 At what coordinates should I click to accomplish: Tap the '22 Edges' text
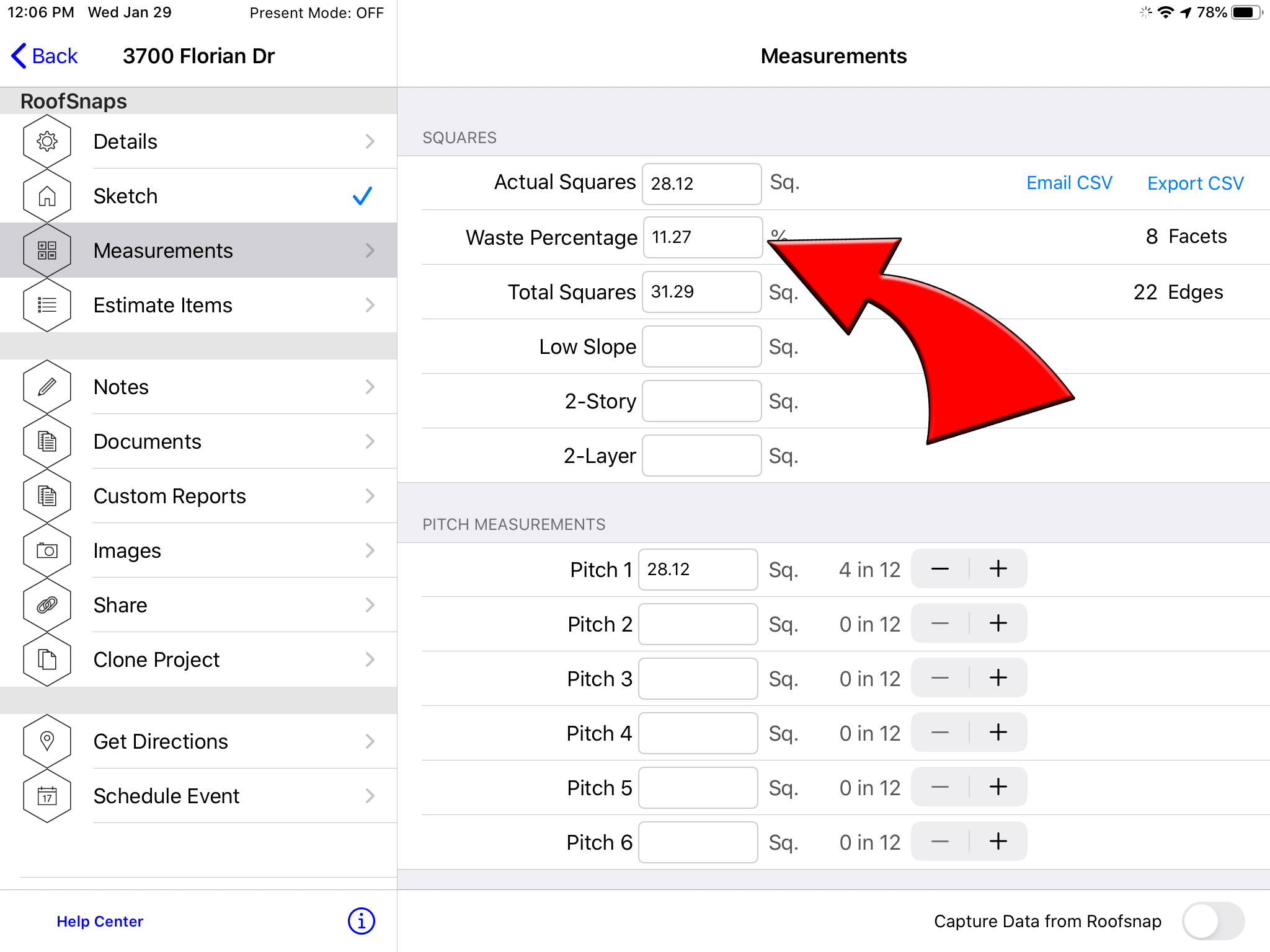point(1178,292)
